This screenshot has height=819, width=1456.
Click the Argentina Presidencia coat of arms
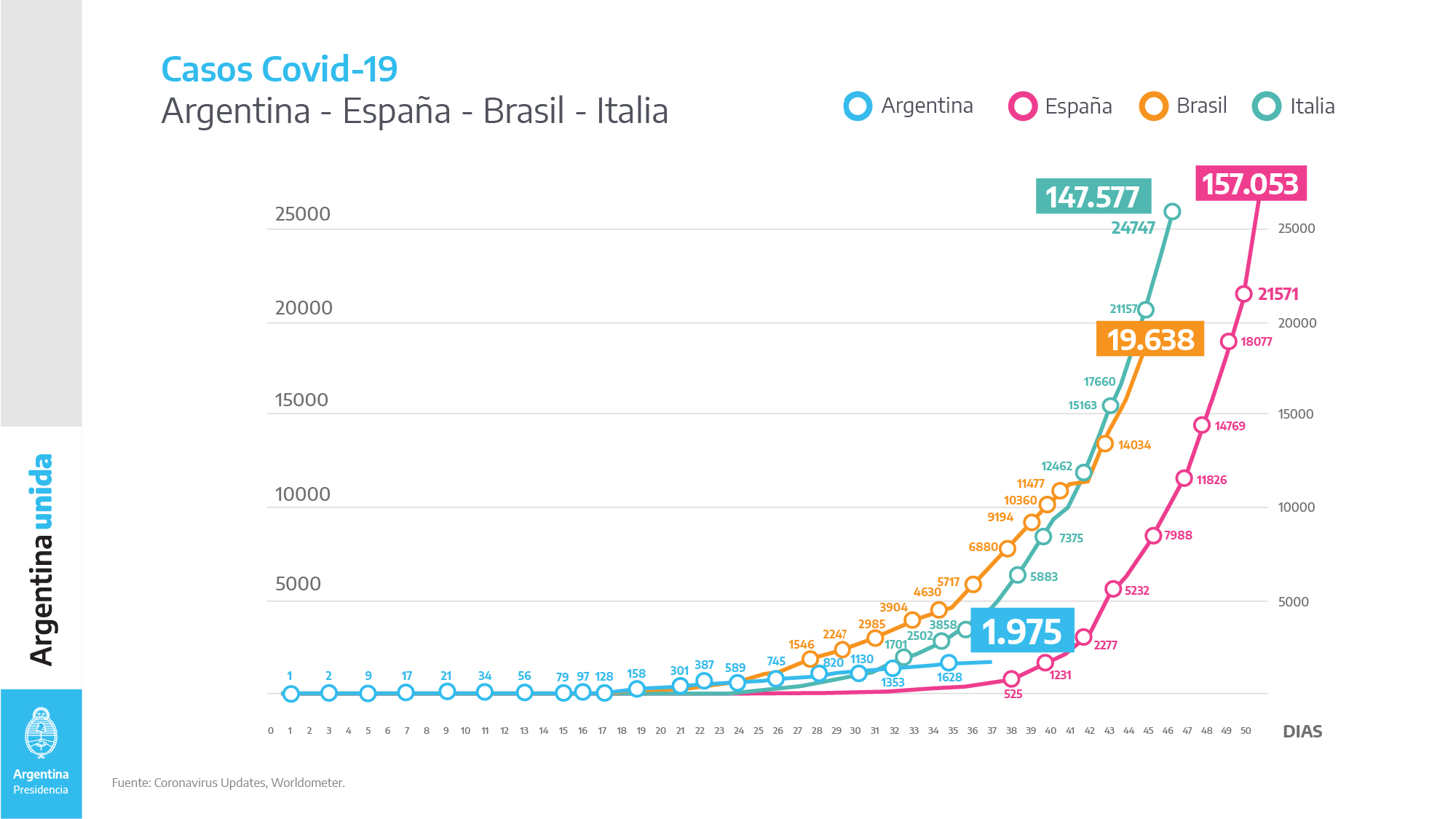point(41,733)
